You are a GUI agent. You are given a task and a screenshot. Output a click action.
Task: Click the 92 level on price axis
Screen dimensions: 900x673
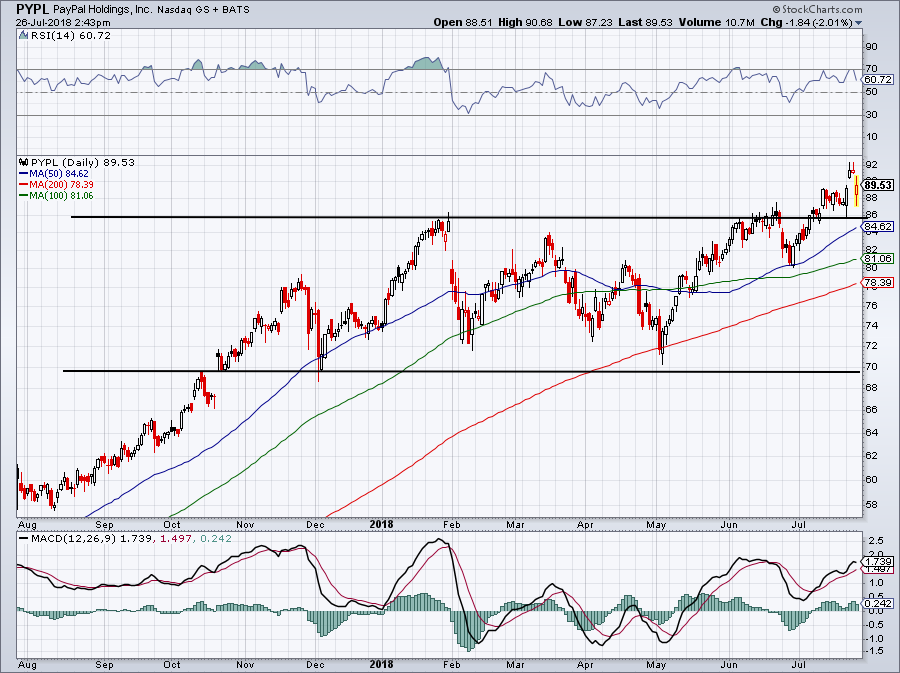(871, 164)
